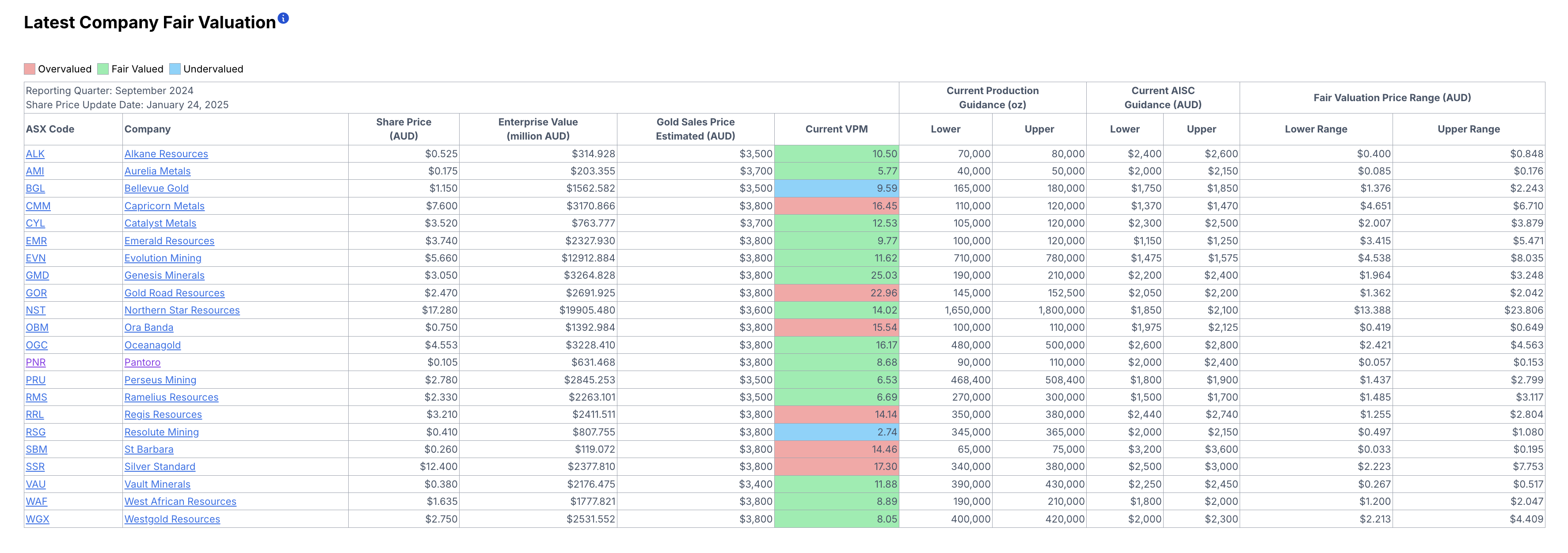1568x553 pixels.
Task: Open the EMR code link
Action: coord(36,241)
